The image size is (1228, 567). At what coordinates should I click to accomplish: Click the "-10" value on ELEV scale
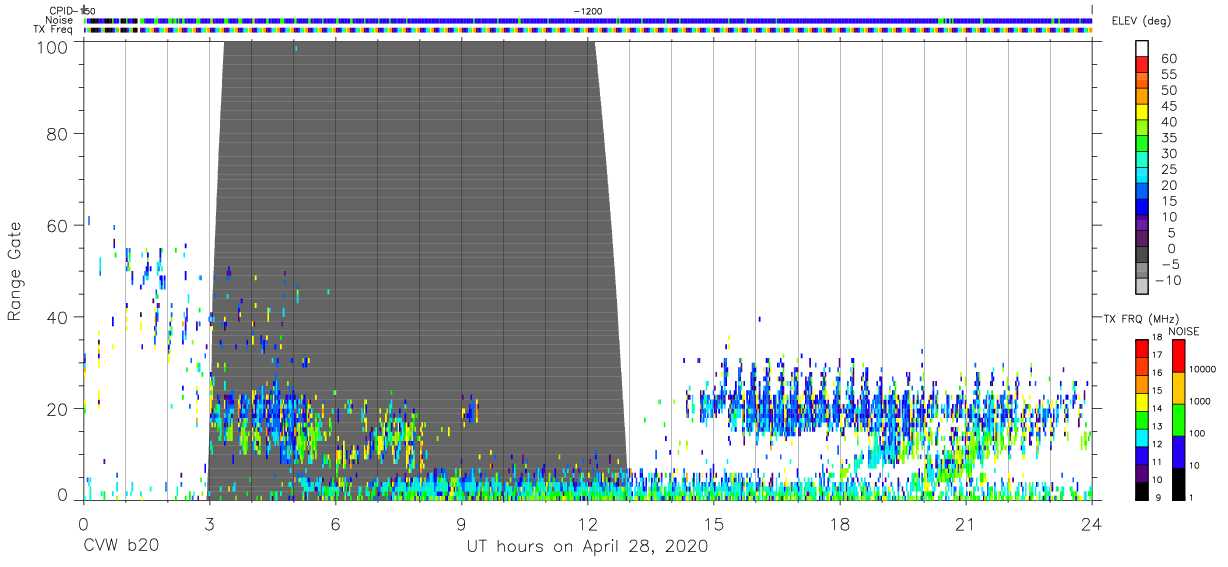point(1168,280)
